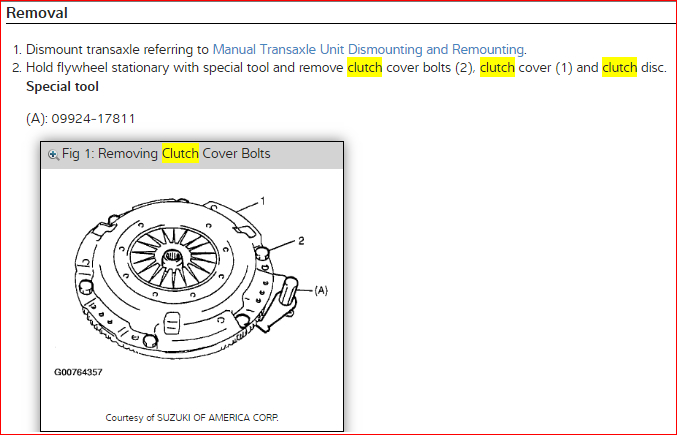
Task: Click the (A) callout label in the diagram
Action: coord(321,290)
